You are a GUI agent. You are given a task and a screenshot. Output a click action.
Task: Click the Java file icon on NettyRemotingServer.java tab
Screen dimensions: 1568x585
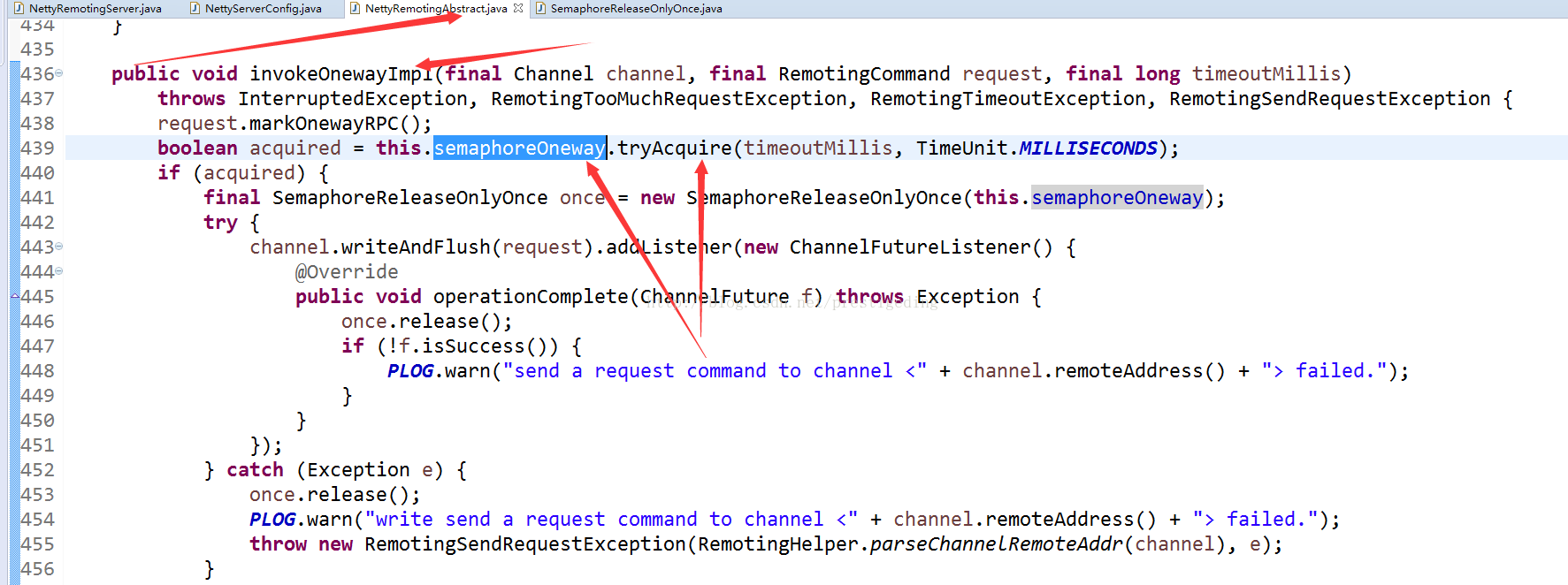tap(19, 9)
